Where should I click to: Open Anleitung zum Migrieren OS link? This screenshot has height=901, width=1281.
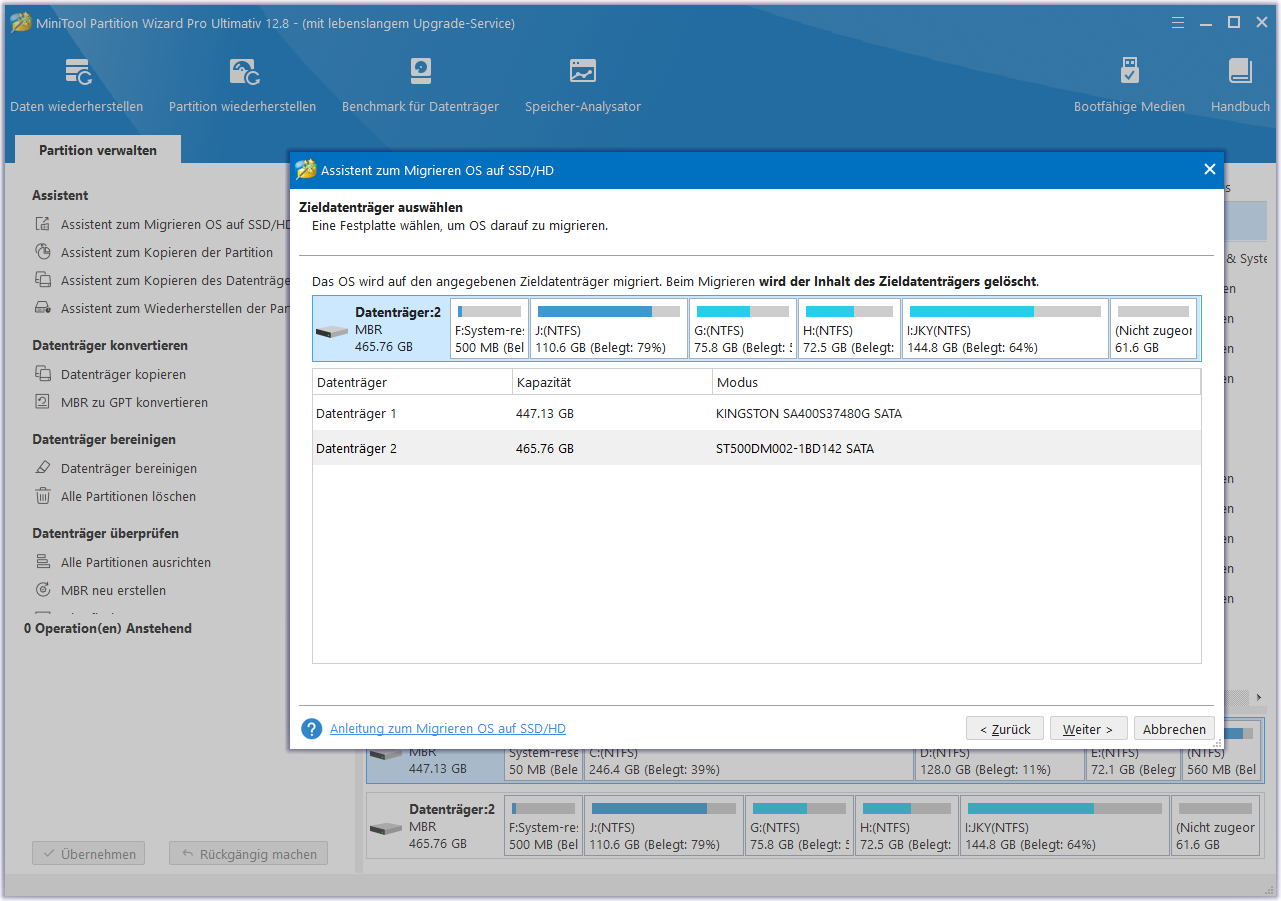tap(448, 729)
